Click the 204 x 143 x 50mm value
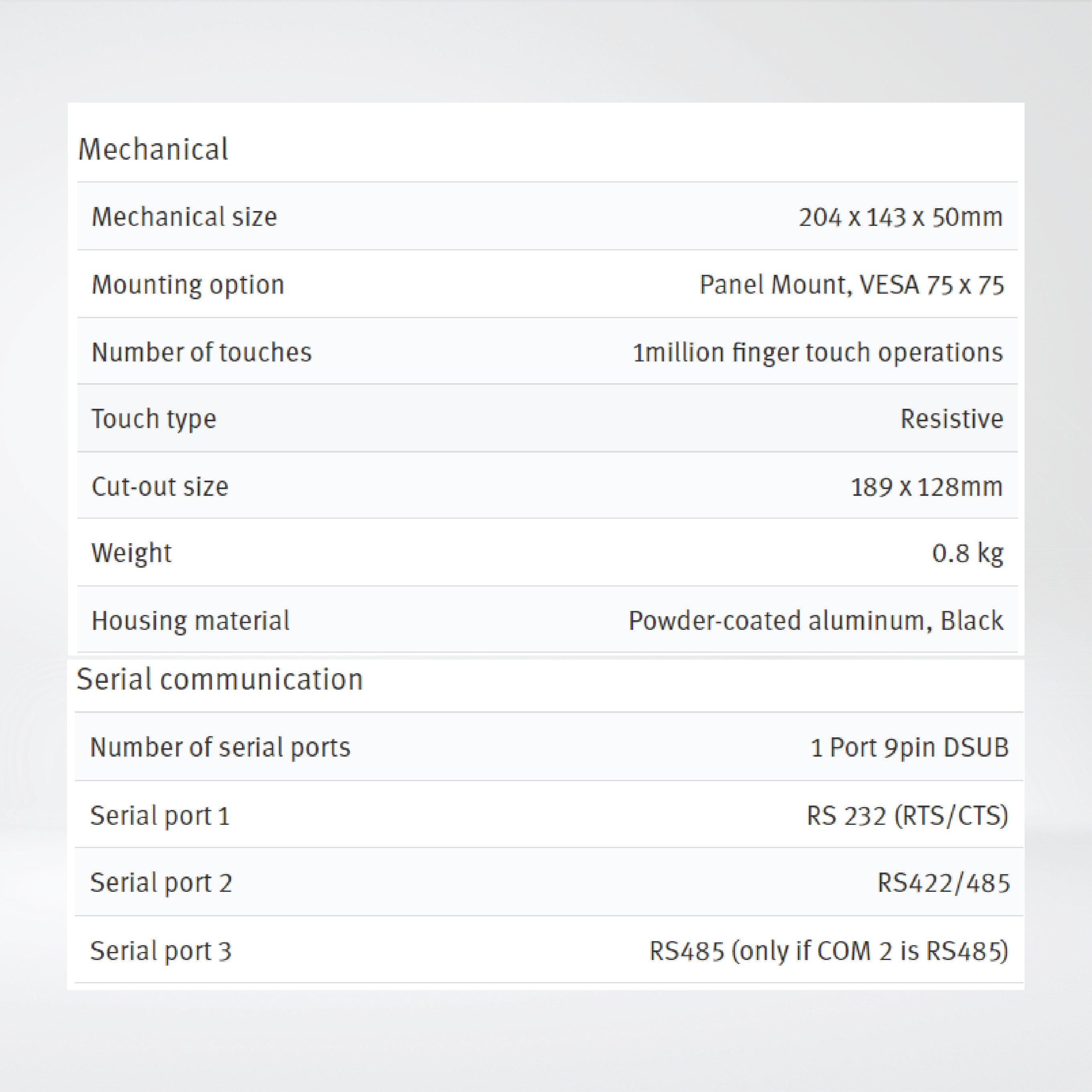This screenshot has height=1092, width=1092. tap(900, 217)
